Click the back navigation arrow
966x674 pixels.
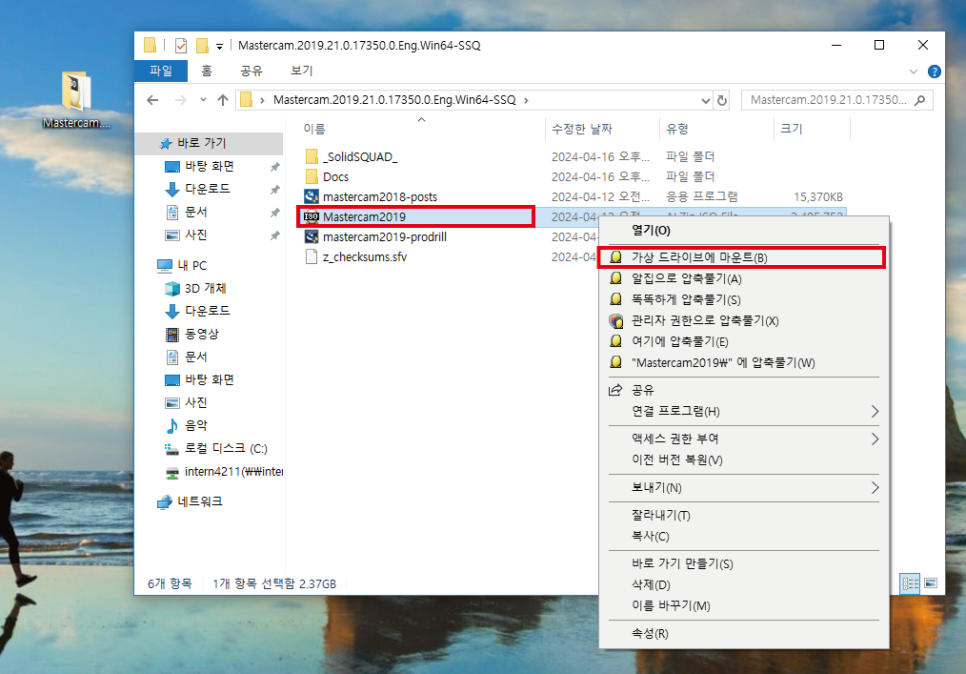click(x=153, y=100)
